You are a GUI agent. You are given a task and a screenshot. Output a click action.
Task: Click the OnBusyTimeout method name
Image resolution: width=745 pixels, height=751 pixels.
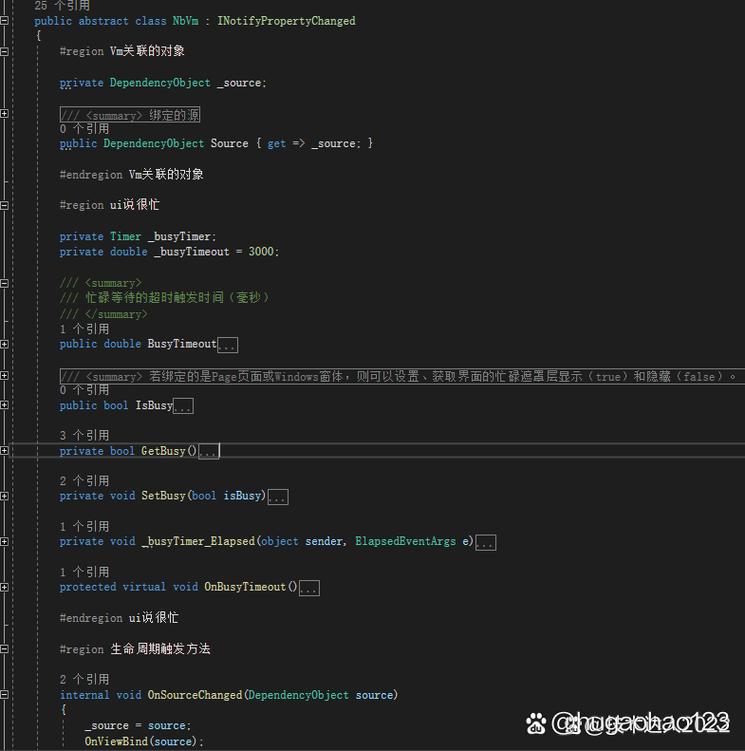pyautogui.click(x=245, y=587)
